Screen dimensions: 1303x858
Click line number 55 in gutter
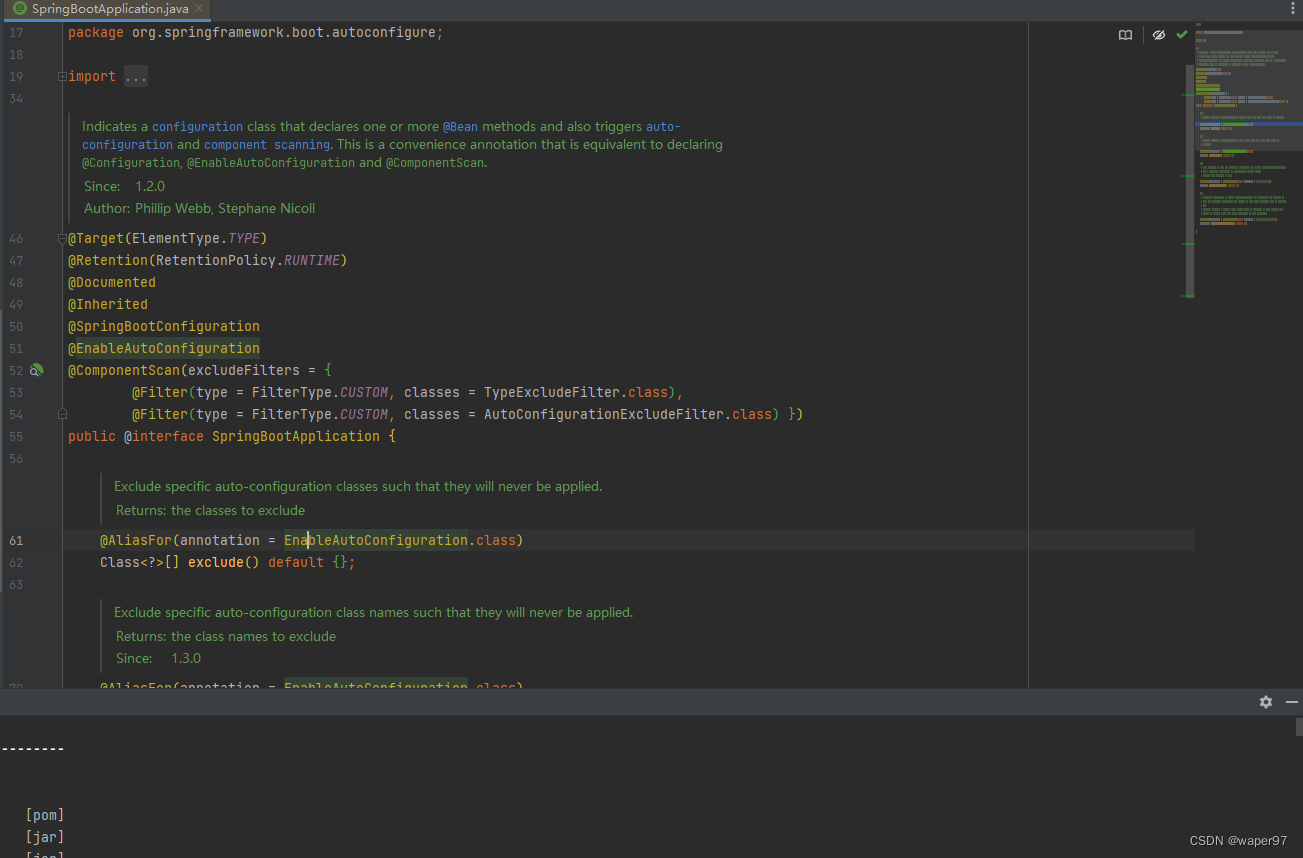point(16,436)
